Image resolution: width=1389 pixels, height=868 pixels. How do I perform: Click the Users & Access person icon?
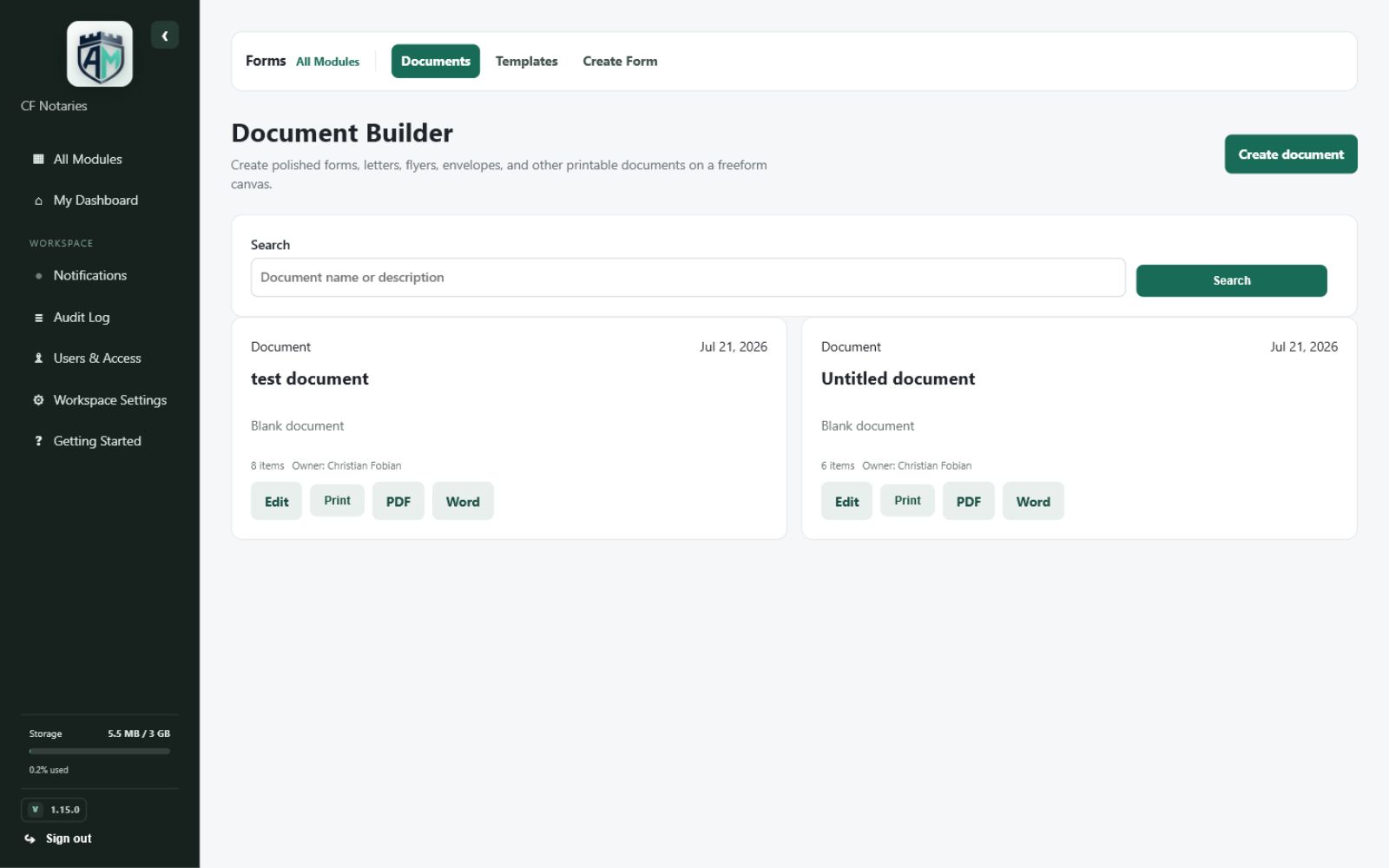[x=38, y=358]
